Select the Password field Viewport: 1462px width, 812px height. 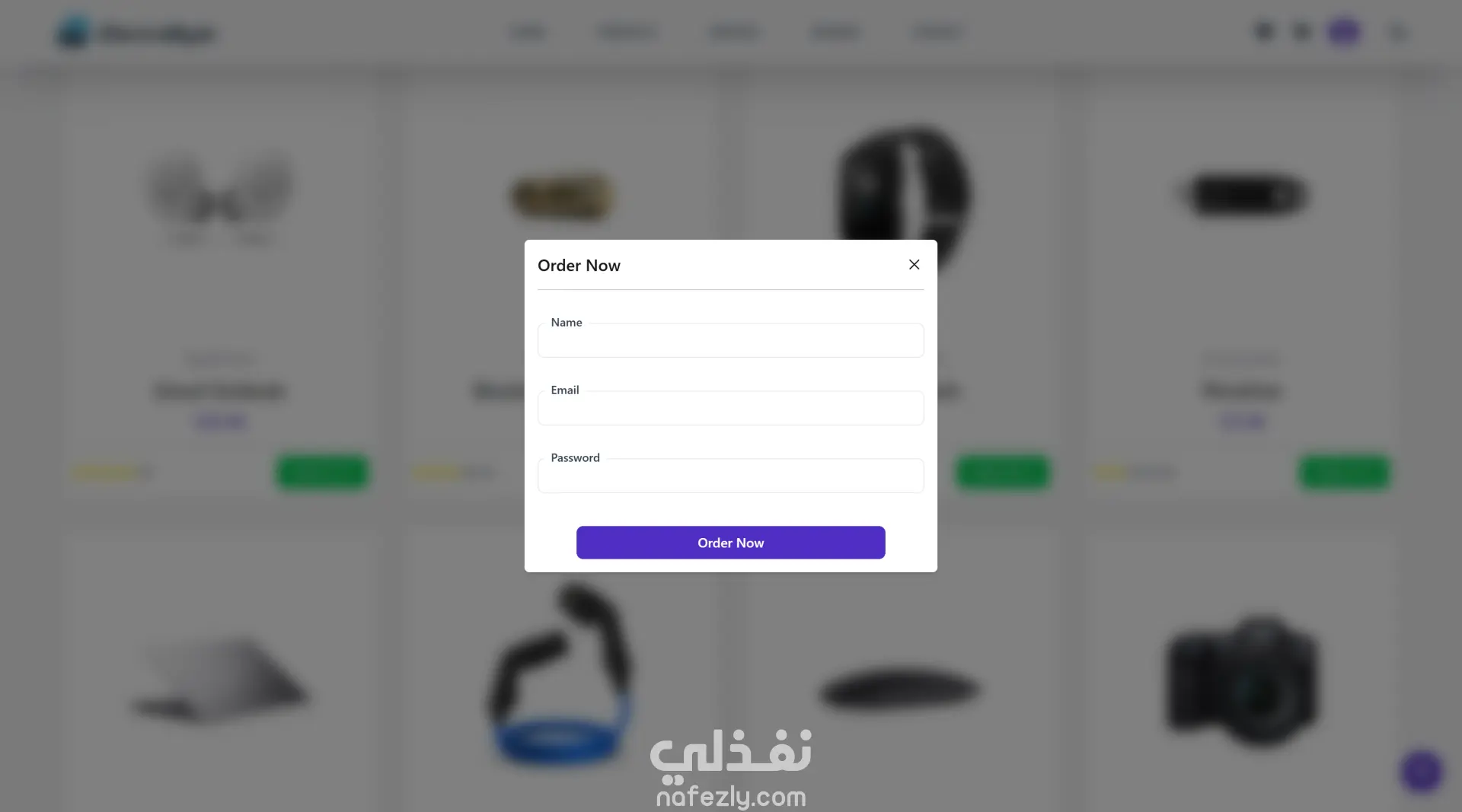point(730,476)
